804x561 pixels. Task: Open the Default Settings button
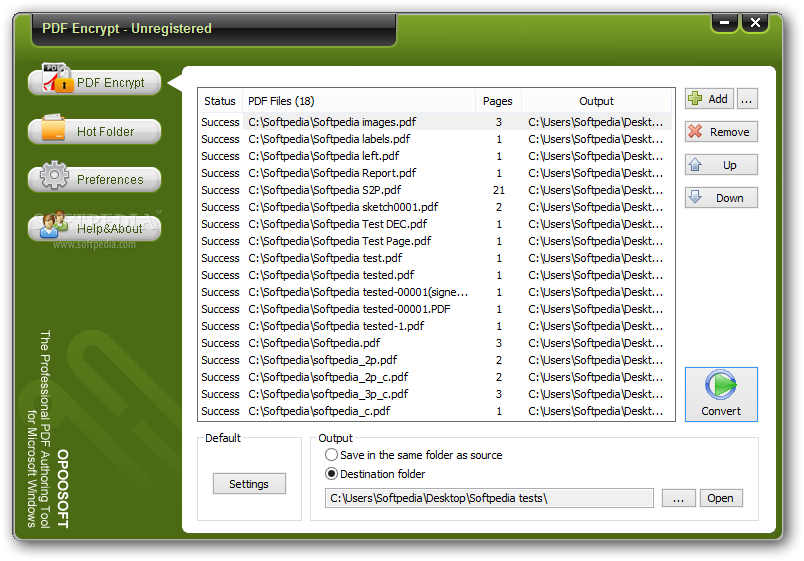click(249, 484)
